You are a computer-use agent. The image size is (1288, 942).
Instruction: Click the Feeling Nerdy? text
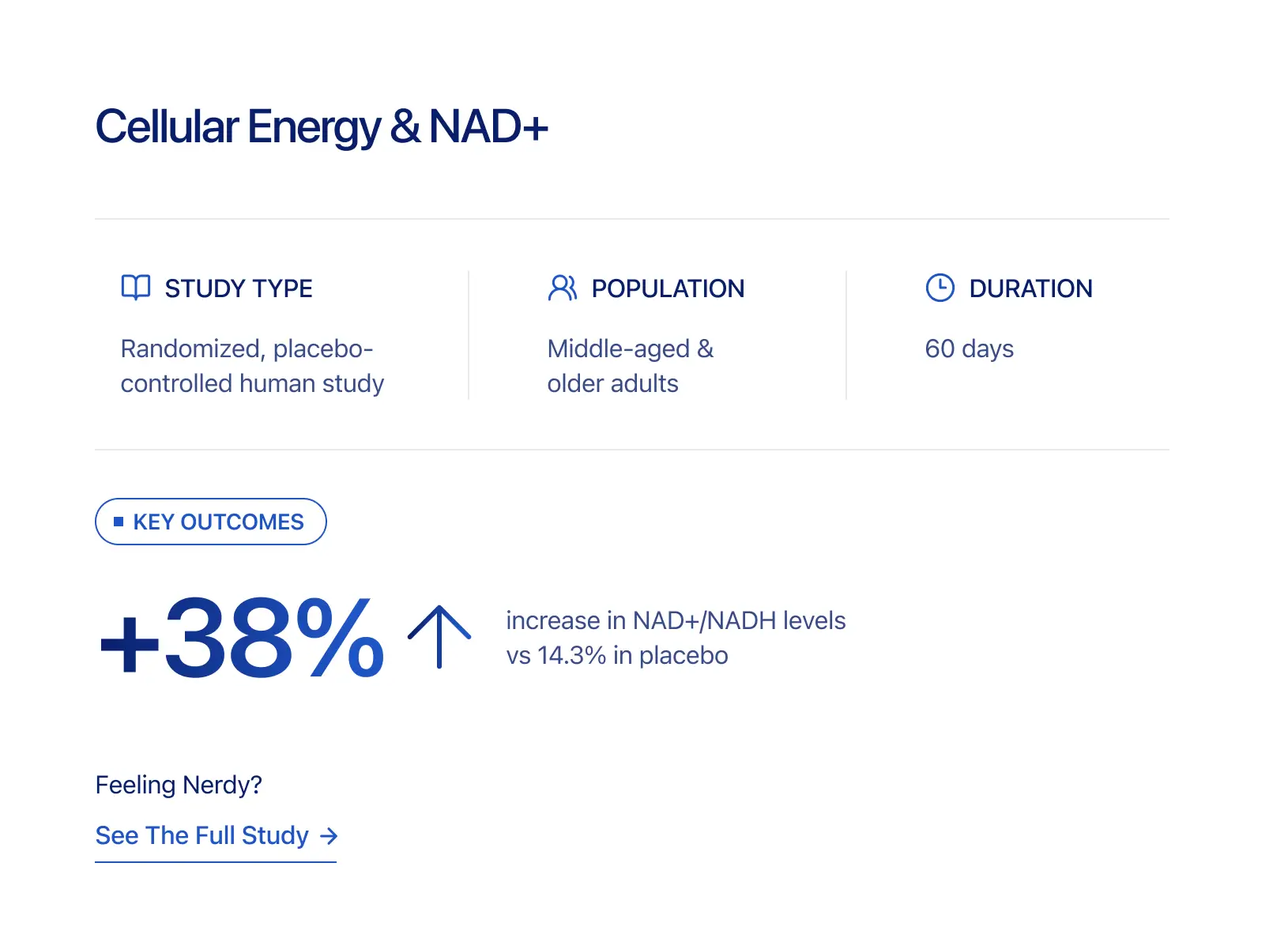click(179, 785)
